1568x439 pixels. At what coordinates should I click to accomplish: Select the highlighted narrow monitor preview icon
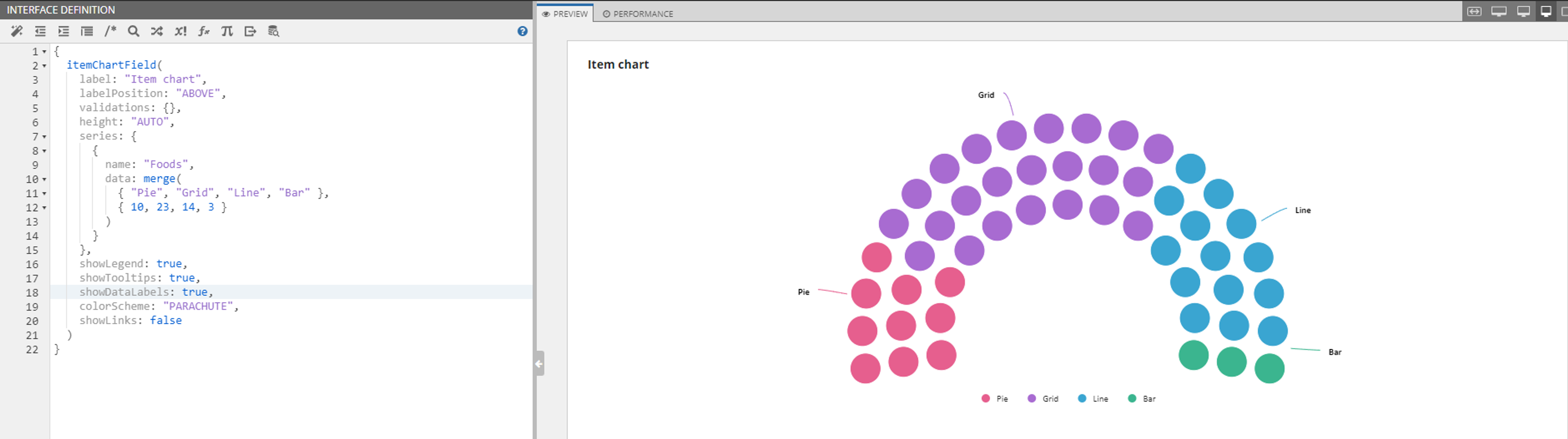(x=1546, y=11)
